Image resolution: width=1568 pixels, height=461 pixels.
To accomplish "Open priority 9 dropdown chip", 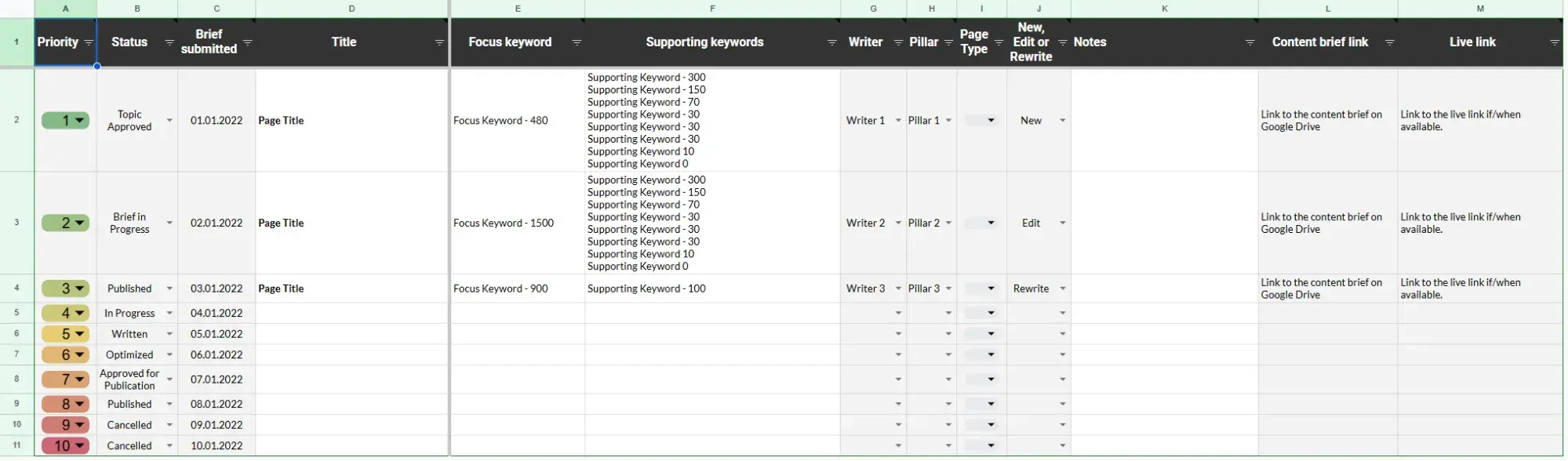I will (65, 425).
